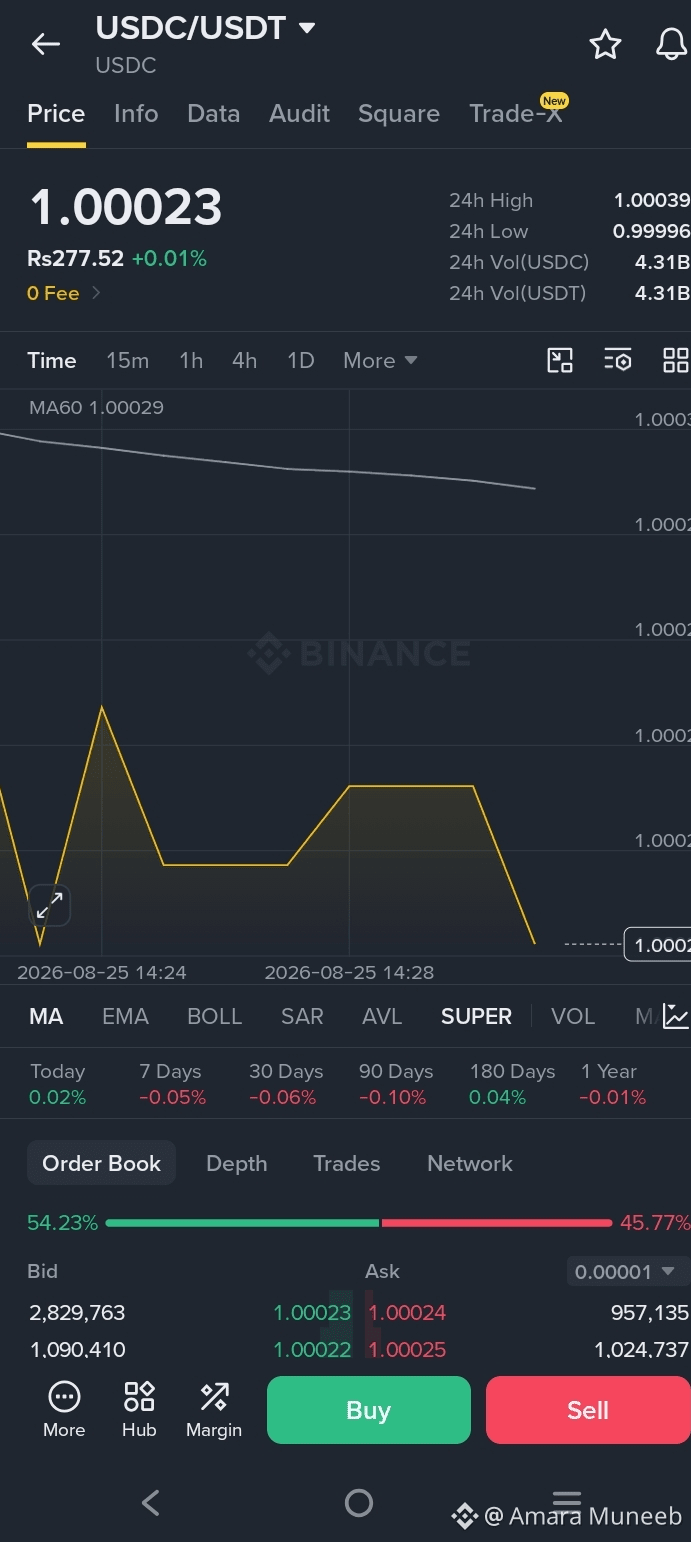Add USDC/USDT to favorites with star
The height and width of the screenshot is (1542, 691).
pos(605,44)
